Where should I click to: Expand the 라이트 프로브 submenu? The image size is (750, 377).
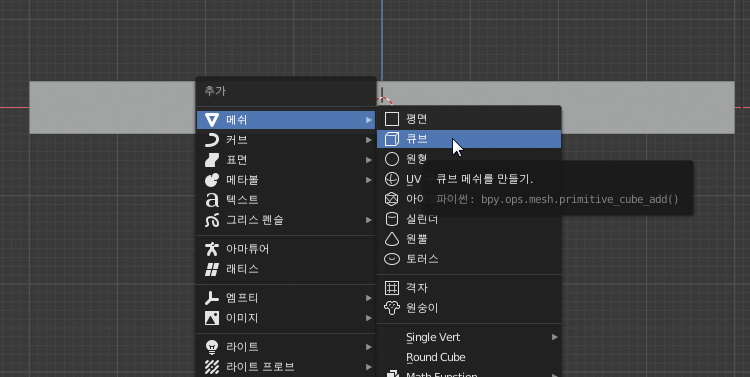286,367
